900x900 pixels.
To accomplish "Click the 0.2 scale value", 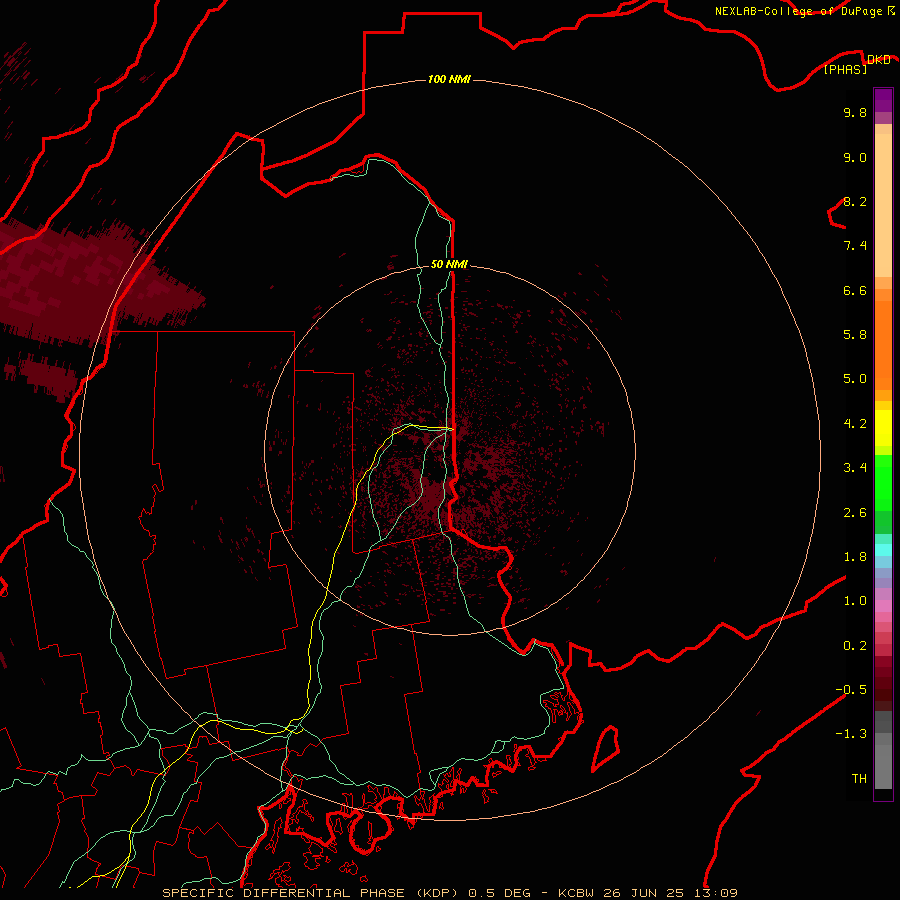I will (x=855, y=646).
